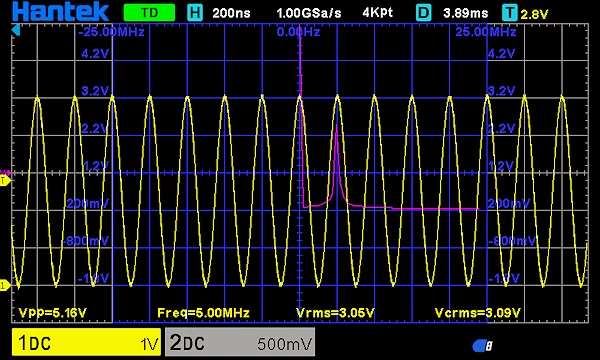Select the T trigger level icon
This screenshot has height=360, width=600.
click(510, 13)
